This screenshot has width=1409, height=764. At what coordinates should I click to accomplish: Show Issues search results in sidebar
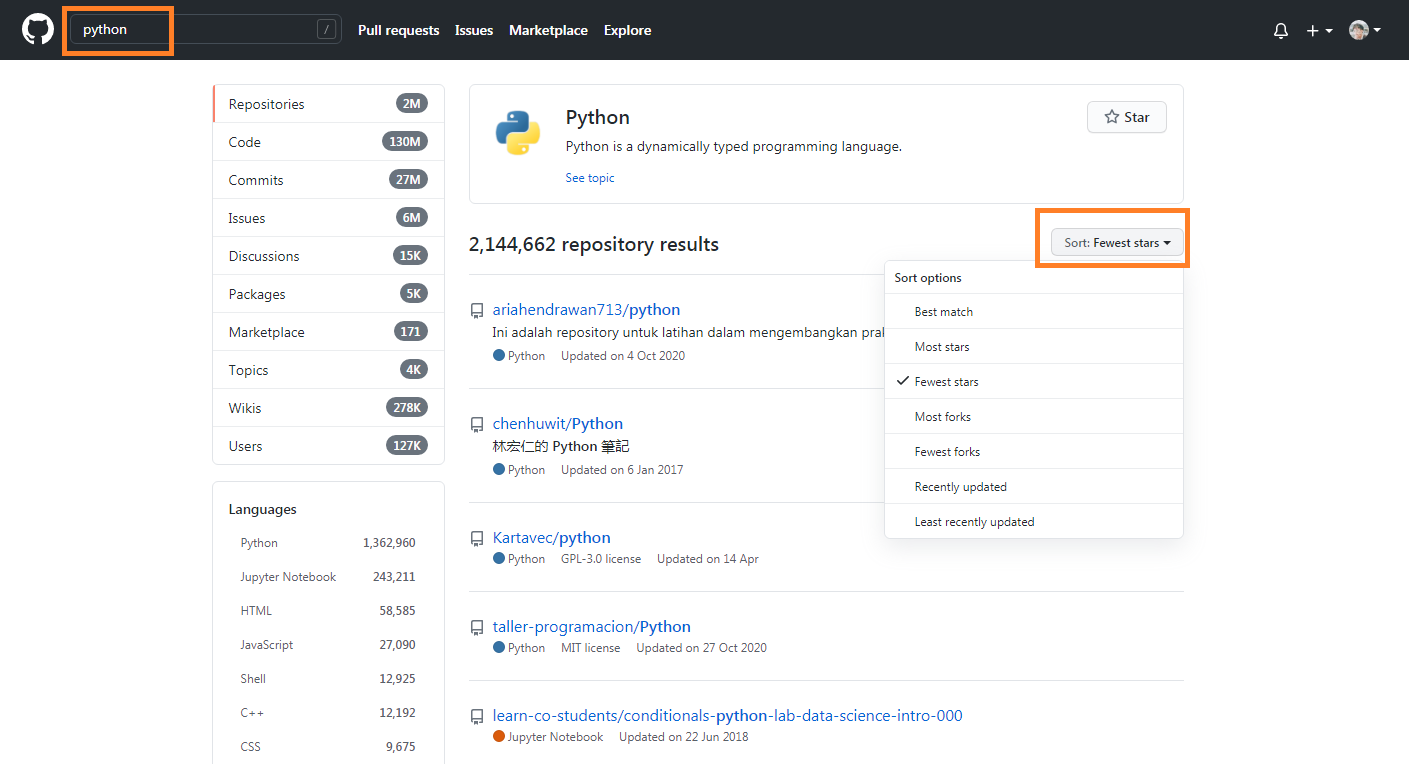[x=328, y=218]
